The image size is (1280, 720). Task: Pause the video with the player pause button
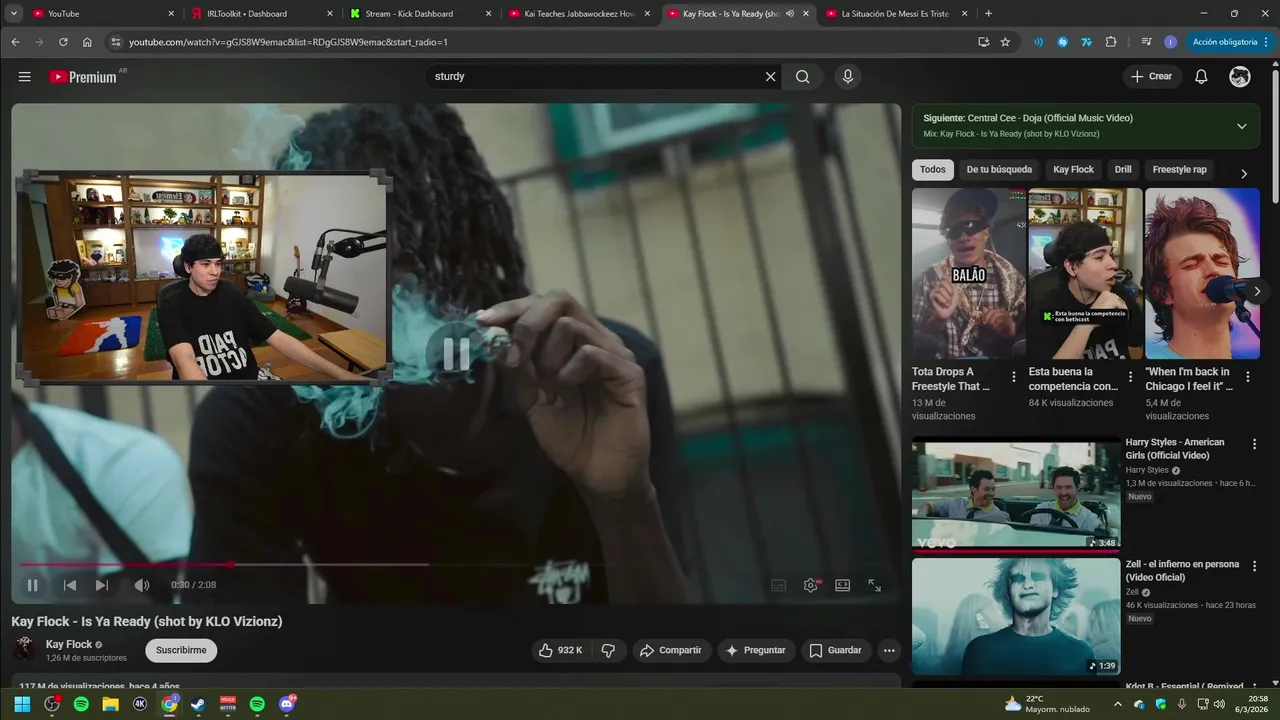click(x=32, y=585)
